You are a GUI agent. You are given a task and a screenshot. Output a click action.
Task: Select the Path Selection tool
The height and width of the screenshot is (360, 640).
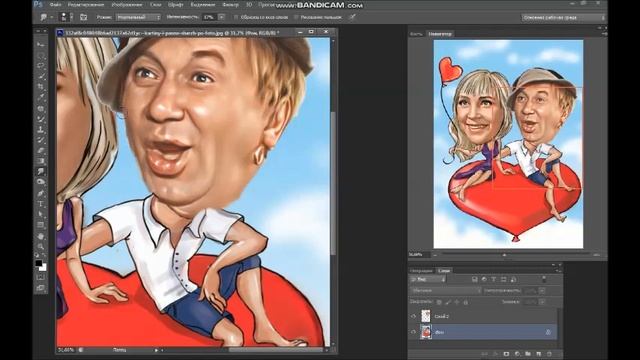(41, 214)
